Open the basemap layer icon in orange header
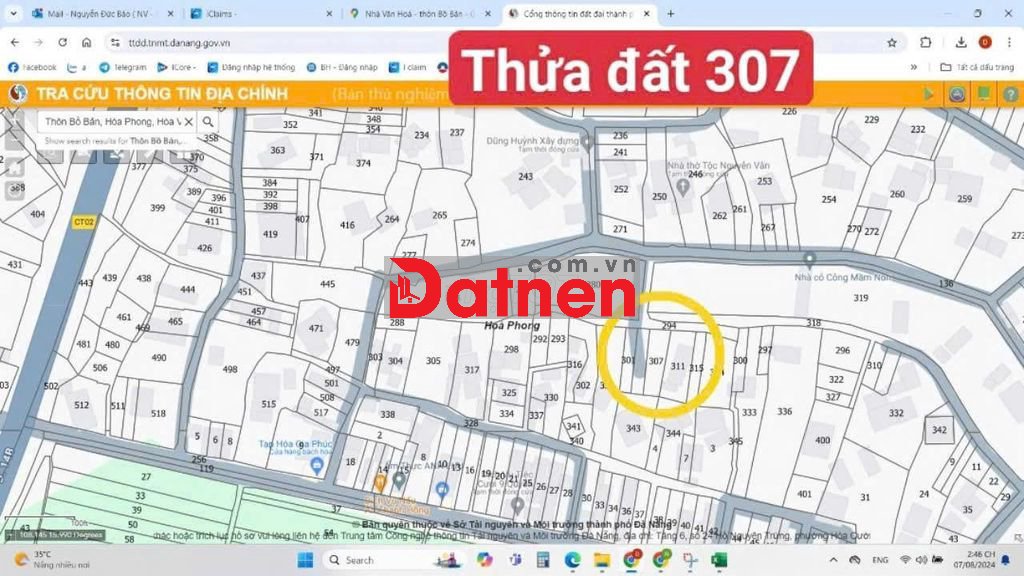This screenshot has height=576, width=1024. coord(957,94)
